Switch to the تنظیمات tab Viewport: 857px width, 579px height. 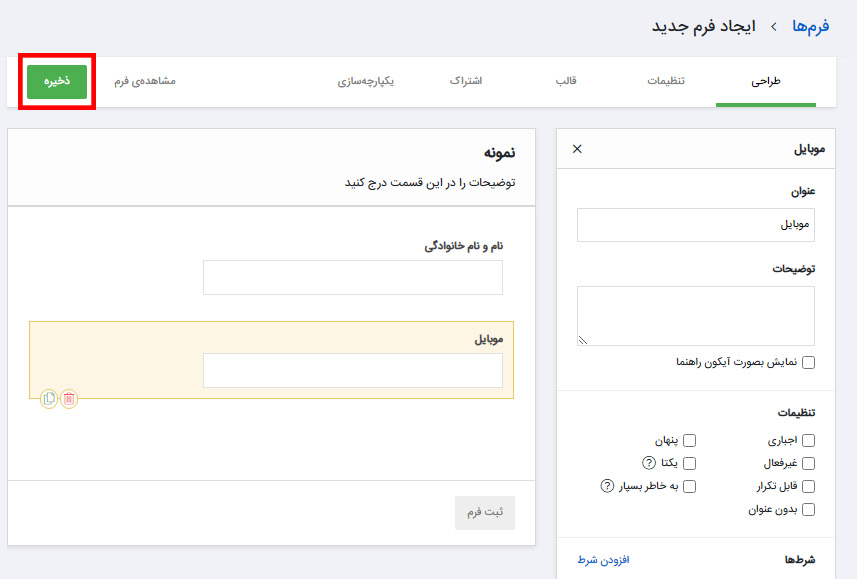666,81
